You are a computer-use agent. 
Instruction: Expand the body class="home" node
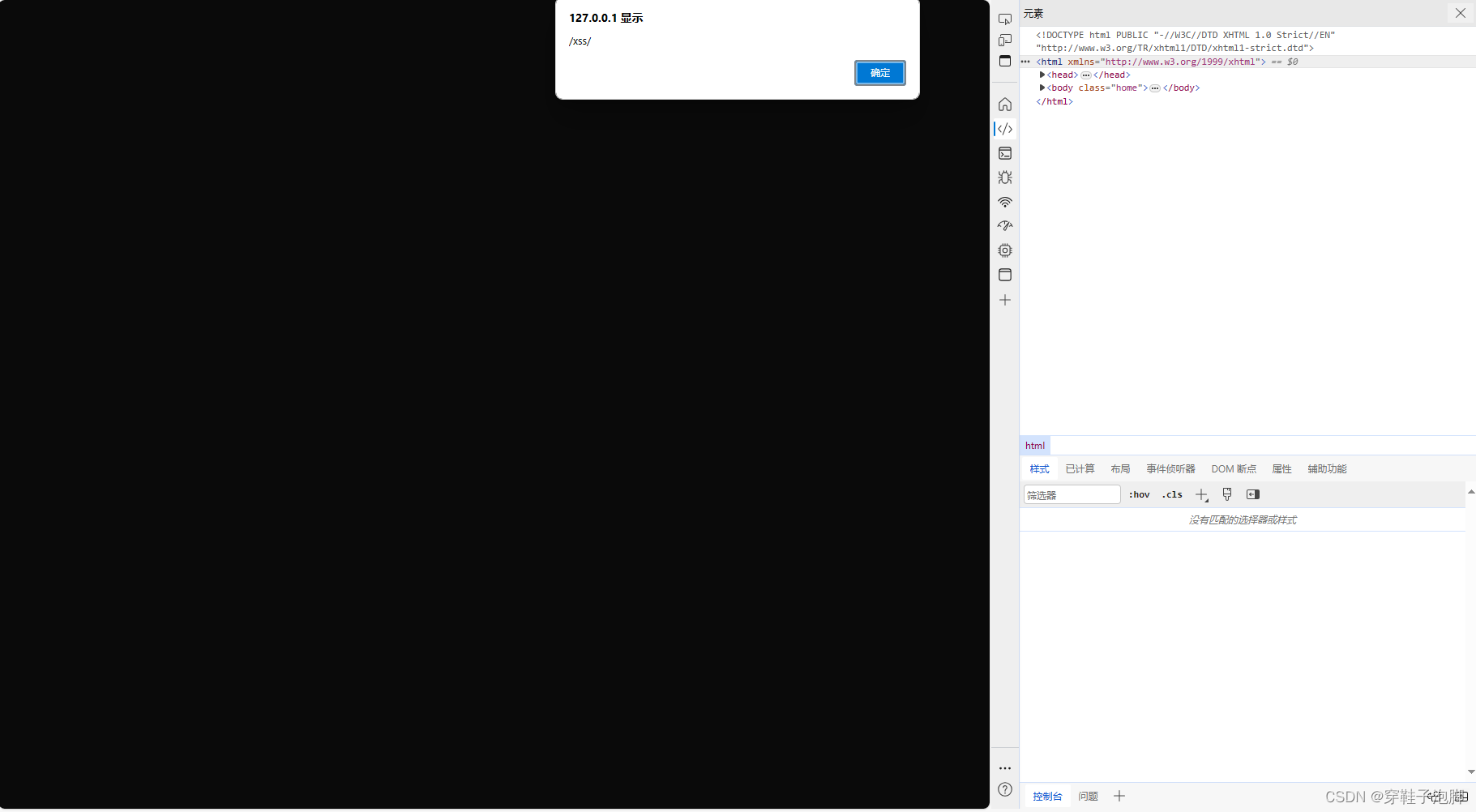pyautogui.click(x=1042, y=88)
